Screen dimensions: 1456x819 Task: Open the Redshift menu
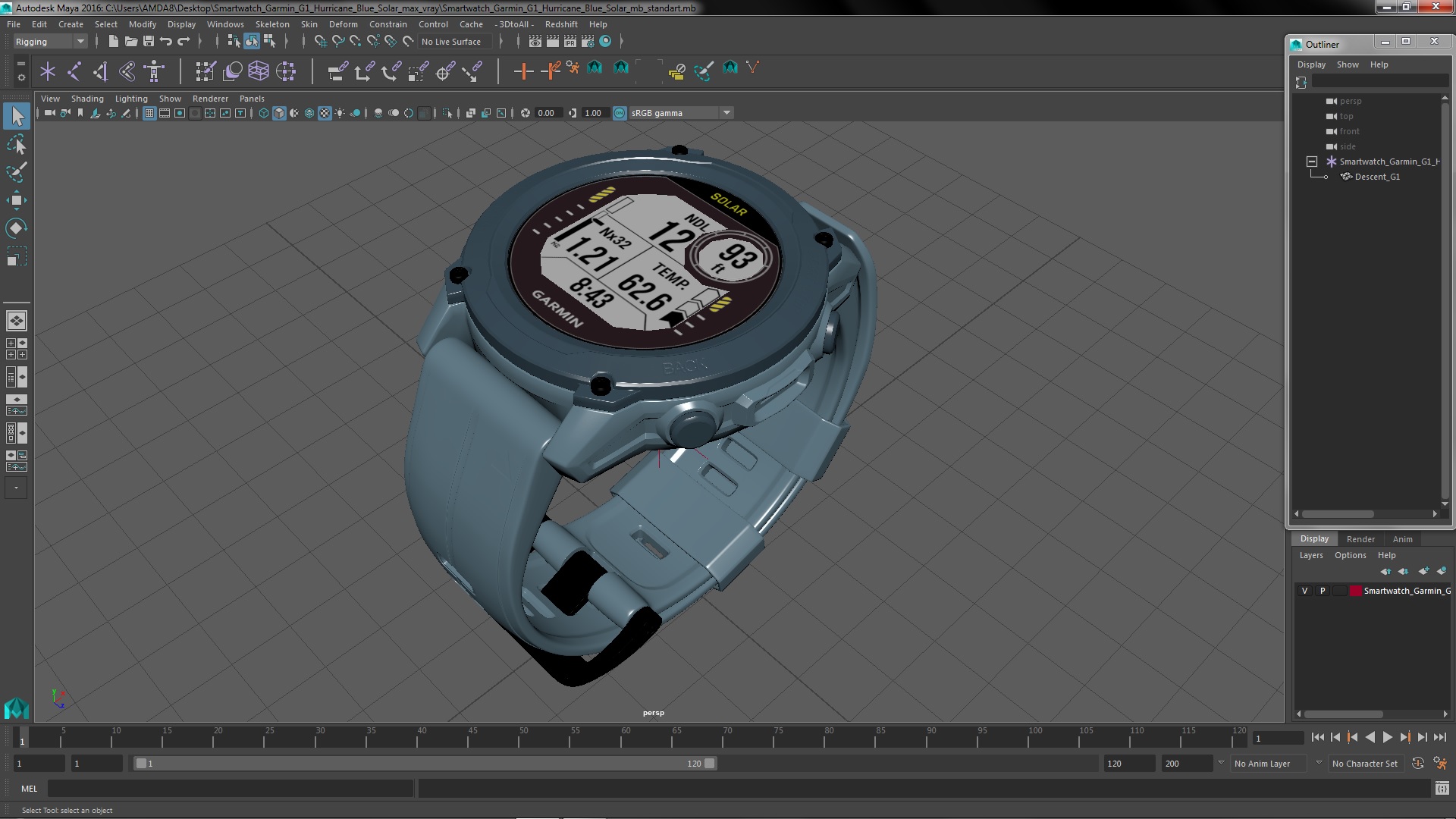[561, 24]
